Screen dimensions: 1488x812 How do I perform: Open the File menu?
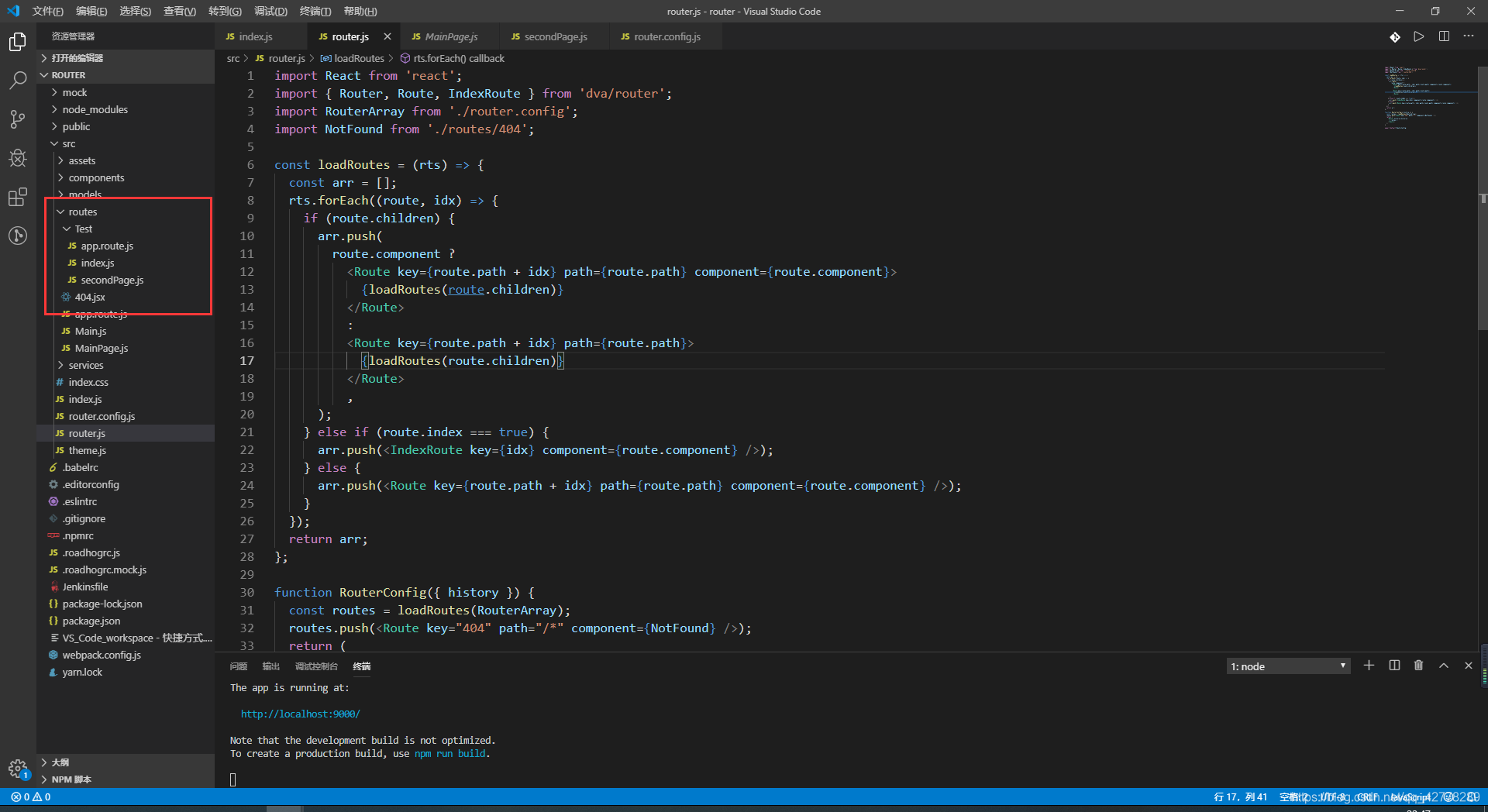(x=47, y=11)
